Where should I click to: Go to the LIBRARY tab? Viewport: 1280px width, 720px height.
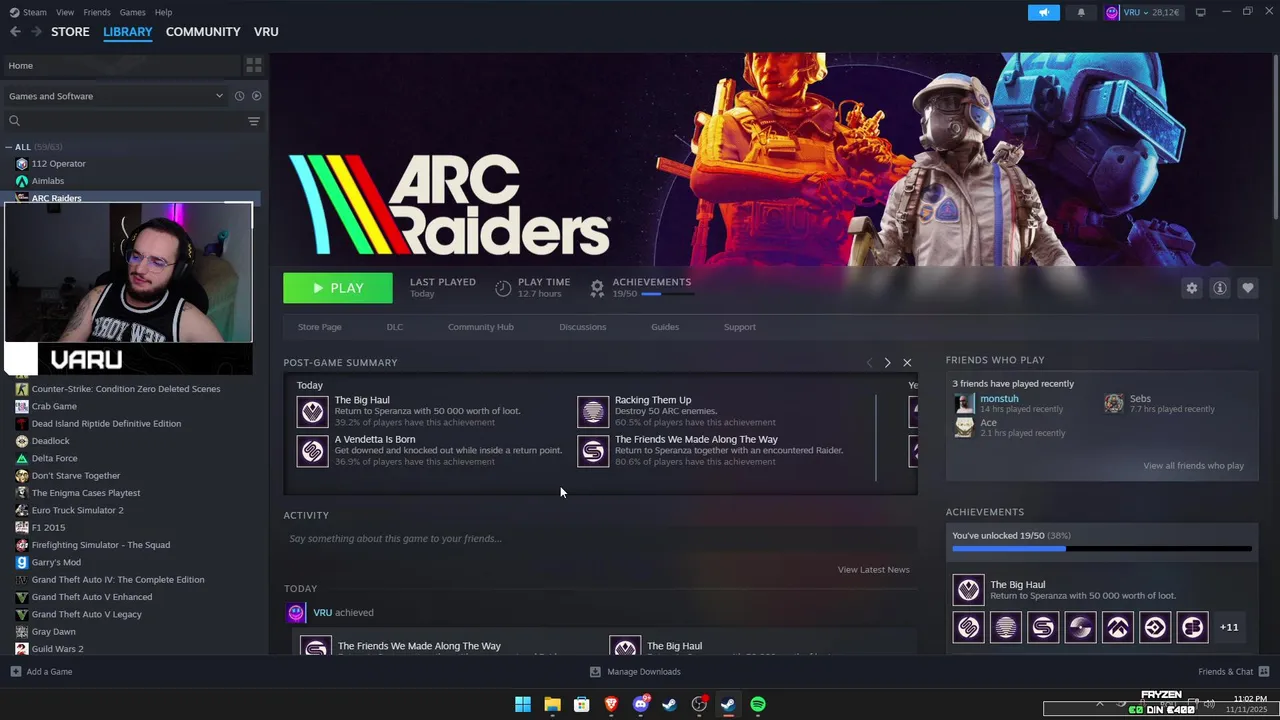point(128,32)
